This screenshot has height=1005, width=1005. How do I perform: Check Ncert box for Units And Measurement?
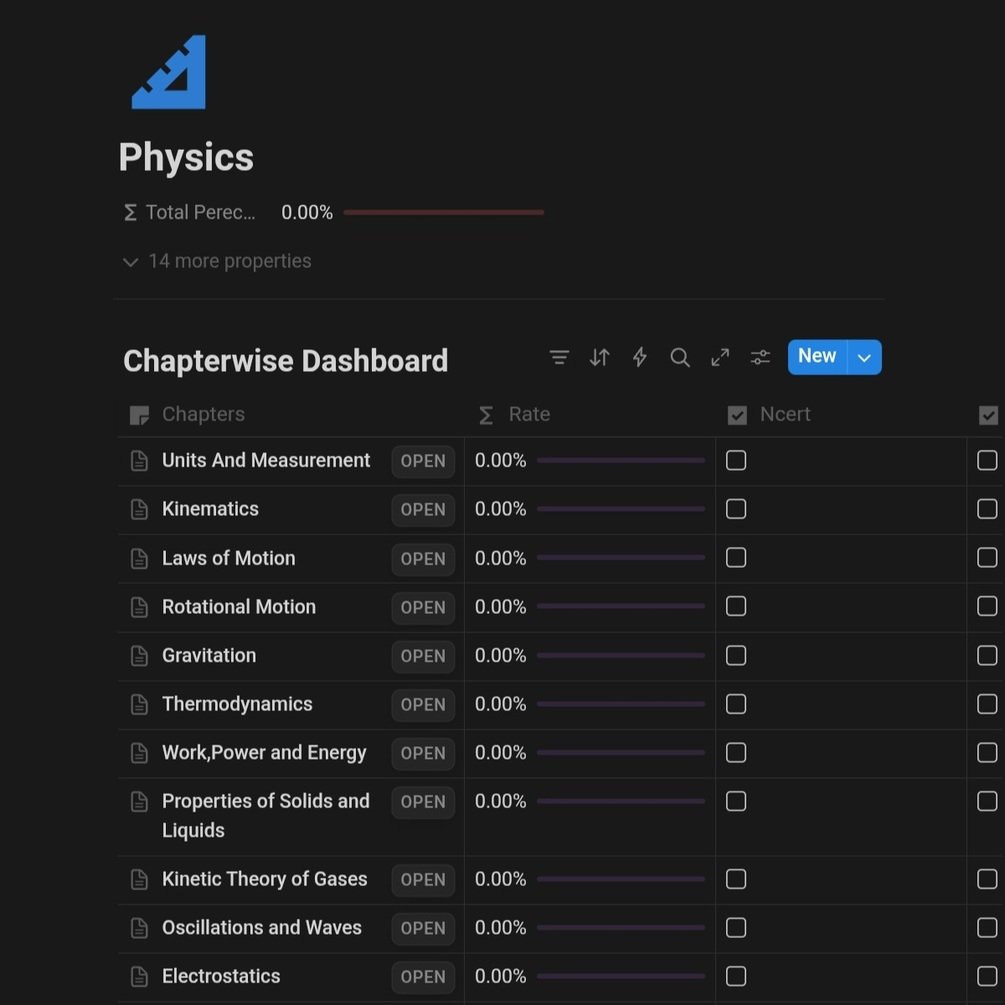(736, 461)
